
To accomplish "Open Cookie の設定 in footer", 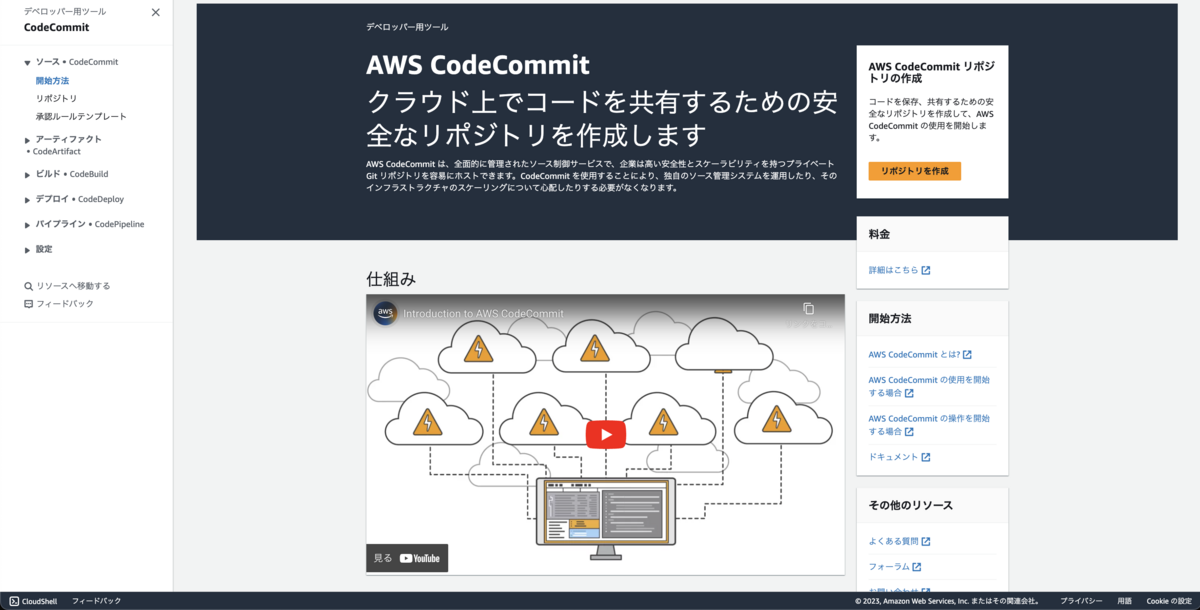I will (x=1169, y=601).
